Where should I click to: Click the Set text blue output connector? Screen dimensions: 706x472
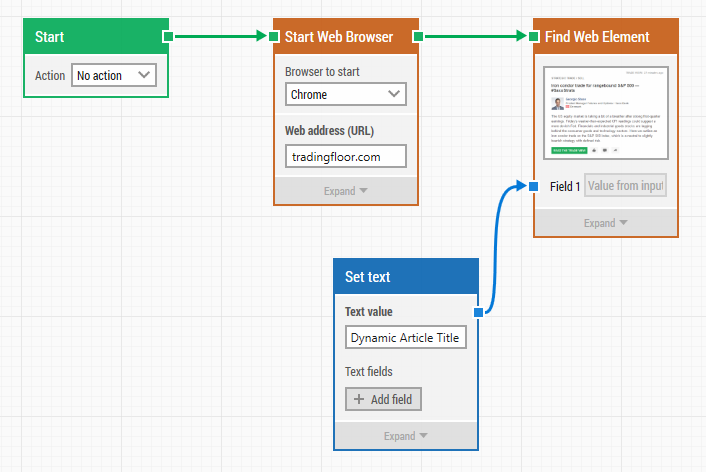pos(478,312)
